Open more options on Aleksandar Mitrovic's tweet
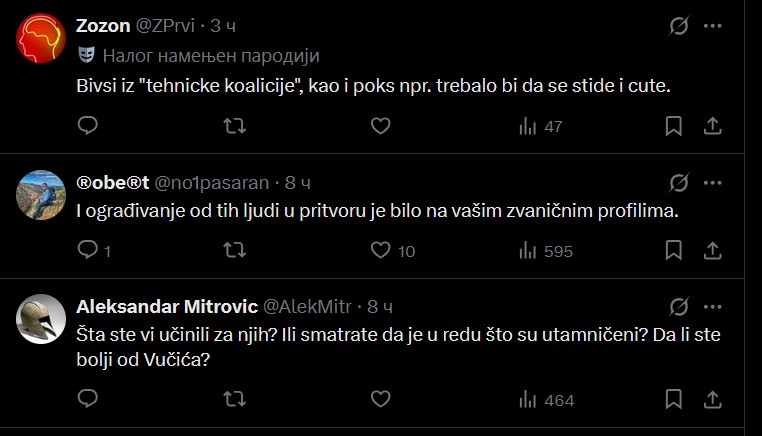762x436 pixels. pos(712,307)
